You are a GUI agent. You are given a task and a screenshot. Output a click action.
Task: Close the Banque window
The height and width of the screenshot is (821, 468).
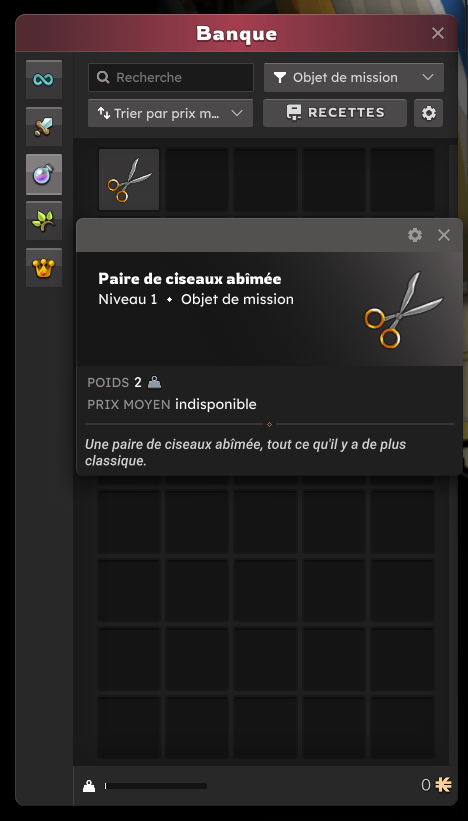(x=438, y=34)
